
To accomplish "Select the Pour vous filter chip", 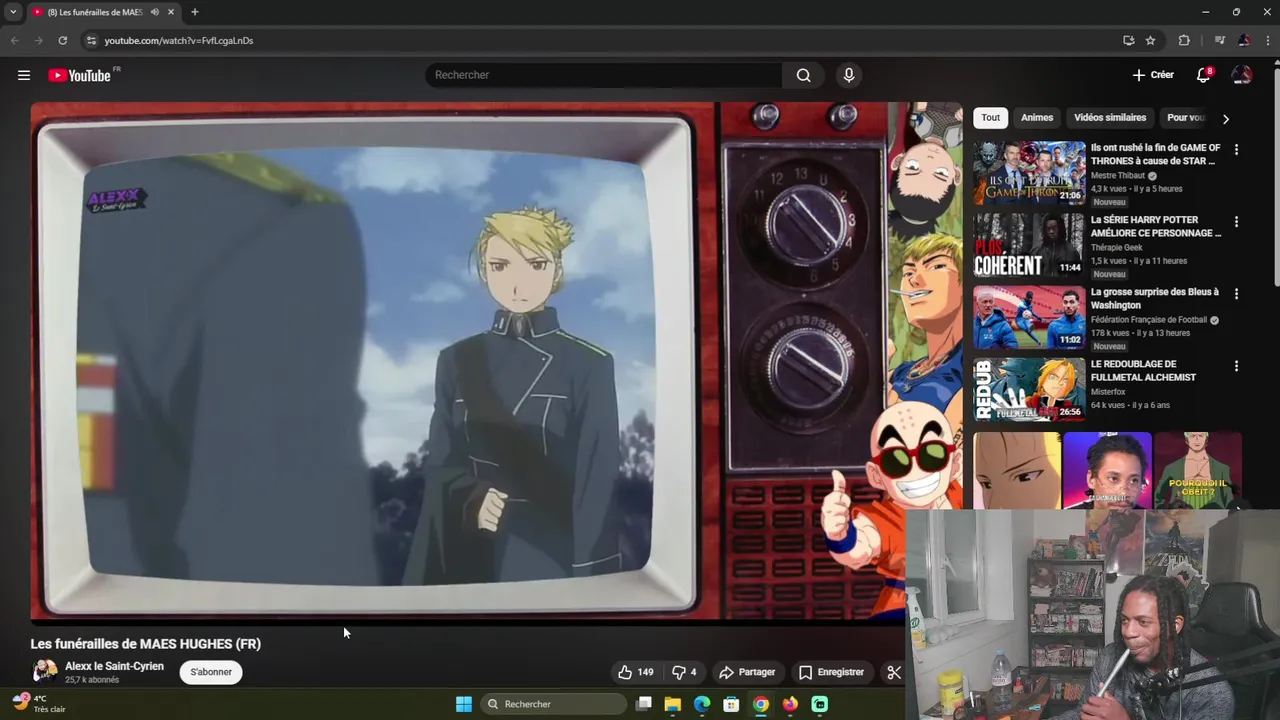I will 1186,117.
